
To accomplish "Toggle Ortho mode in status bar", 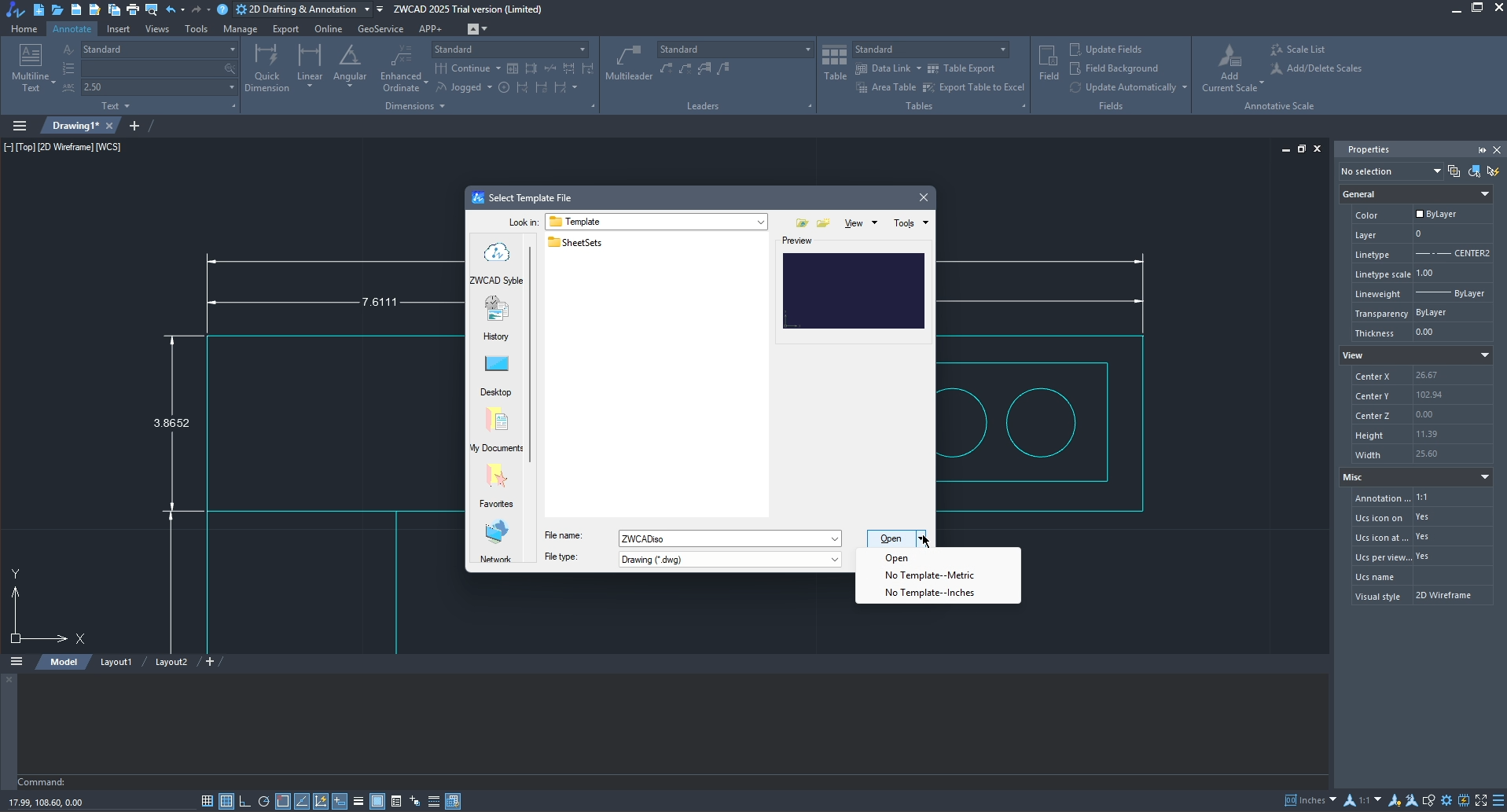I will [244, 801].
